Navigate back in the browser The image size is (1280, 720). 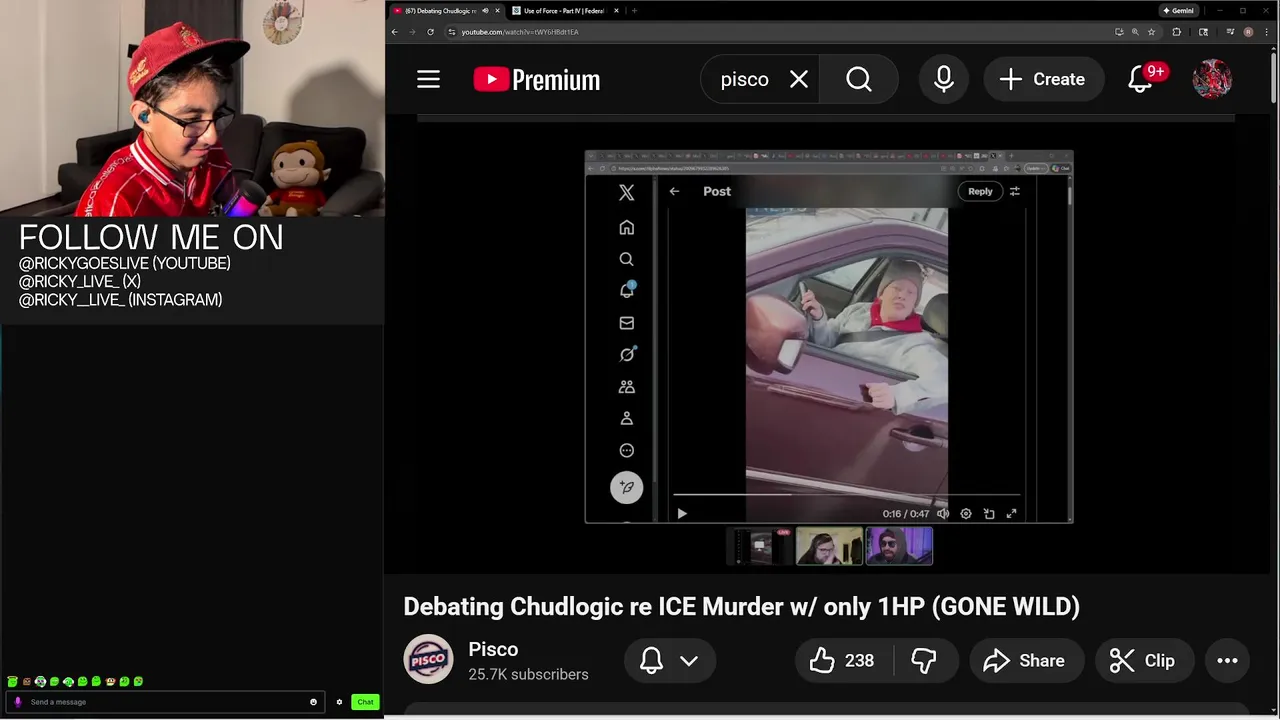(x=395, y=32)
